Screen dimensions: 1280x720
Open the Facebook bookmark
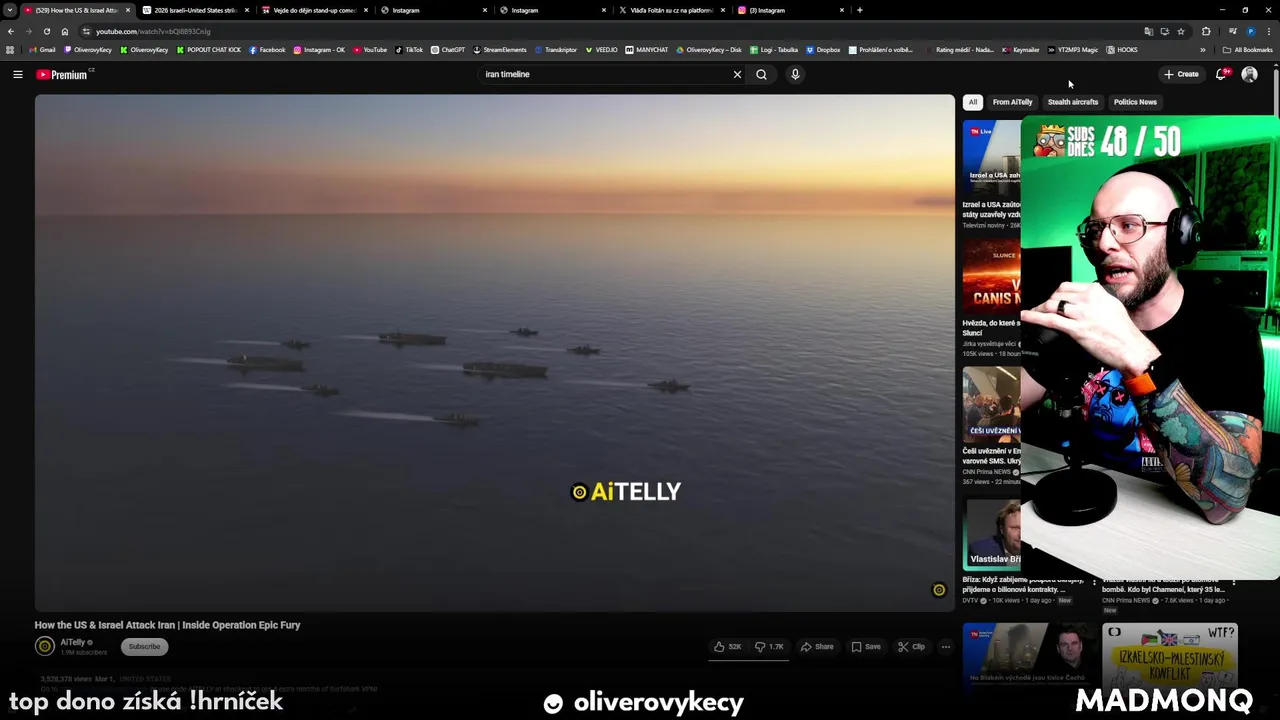(267, 50)
